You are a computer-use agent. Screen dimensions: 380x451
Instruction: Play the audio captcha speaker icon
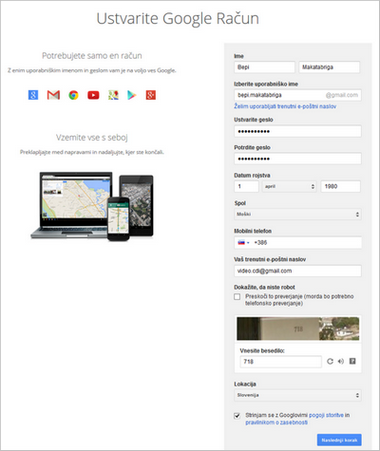click(341, 361)
